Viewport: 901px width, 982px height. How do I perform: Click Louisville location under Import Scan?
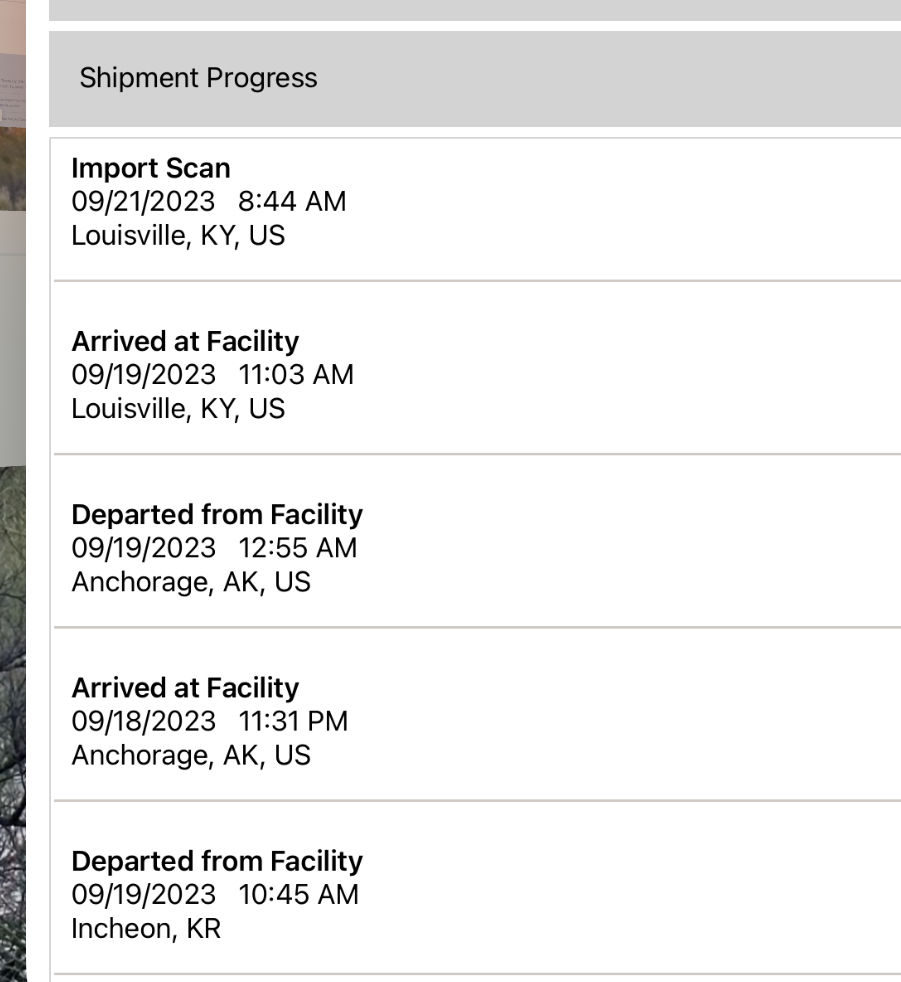coord(178,235)
